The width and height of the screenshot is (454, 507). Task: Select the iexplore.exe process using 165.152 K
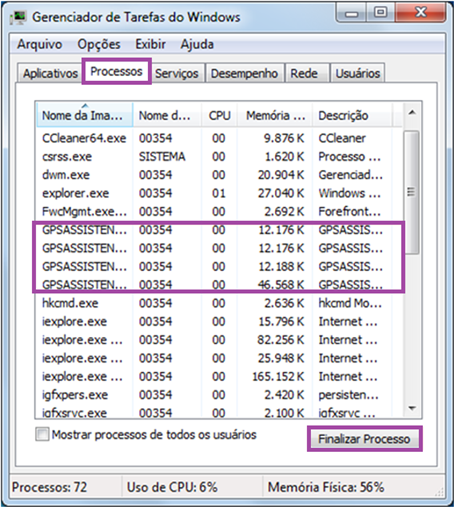pos(219,376)
